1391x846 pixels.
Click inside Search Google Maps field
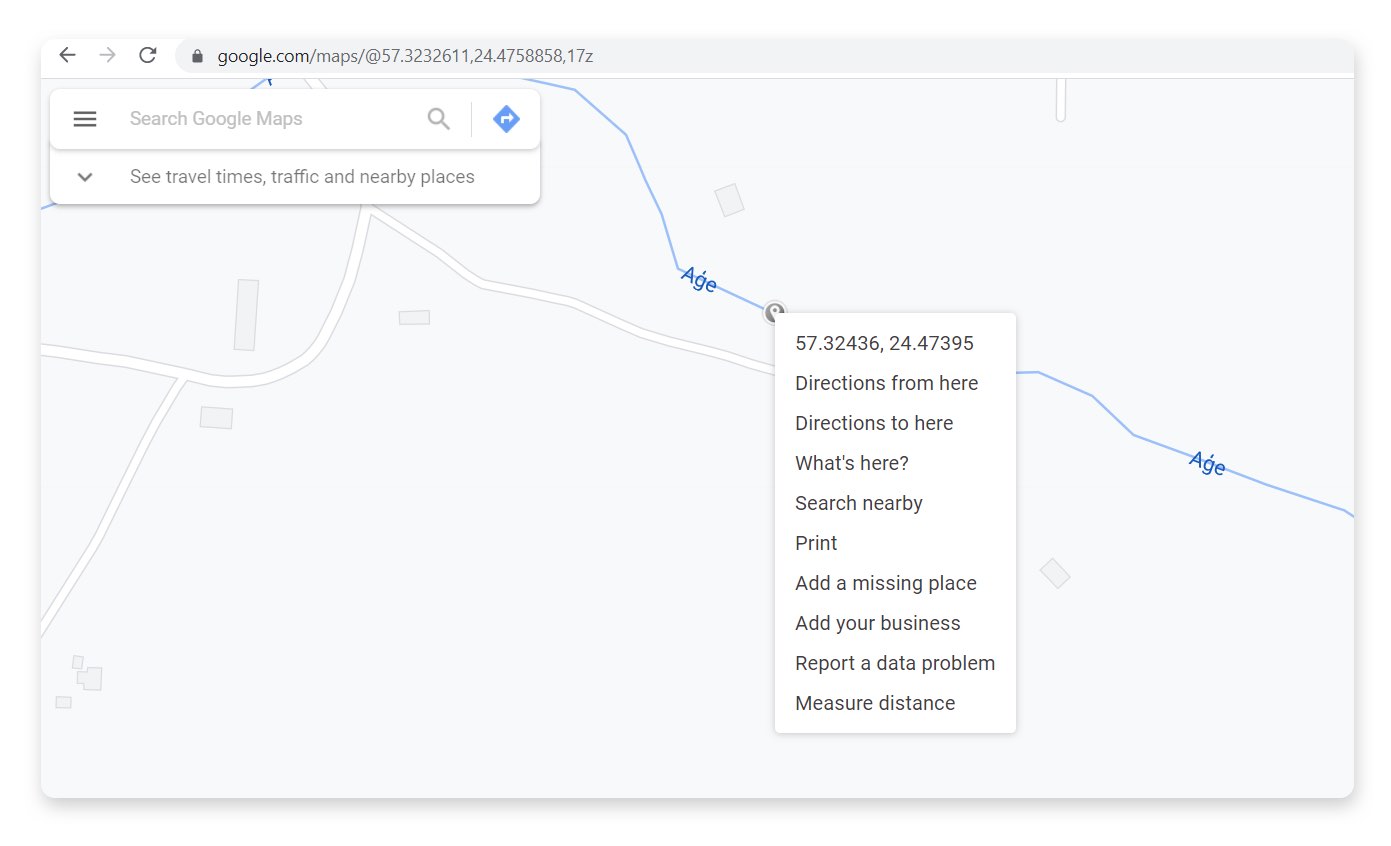coord(265,119)
